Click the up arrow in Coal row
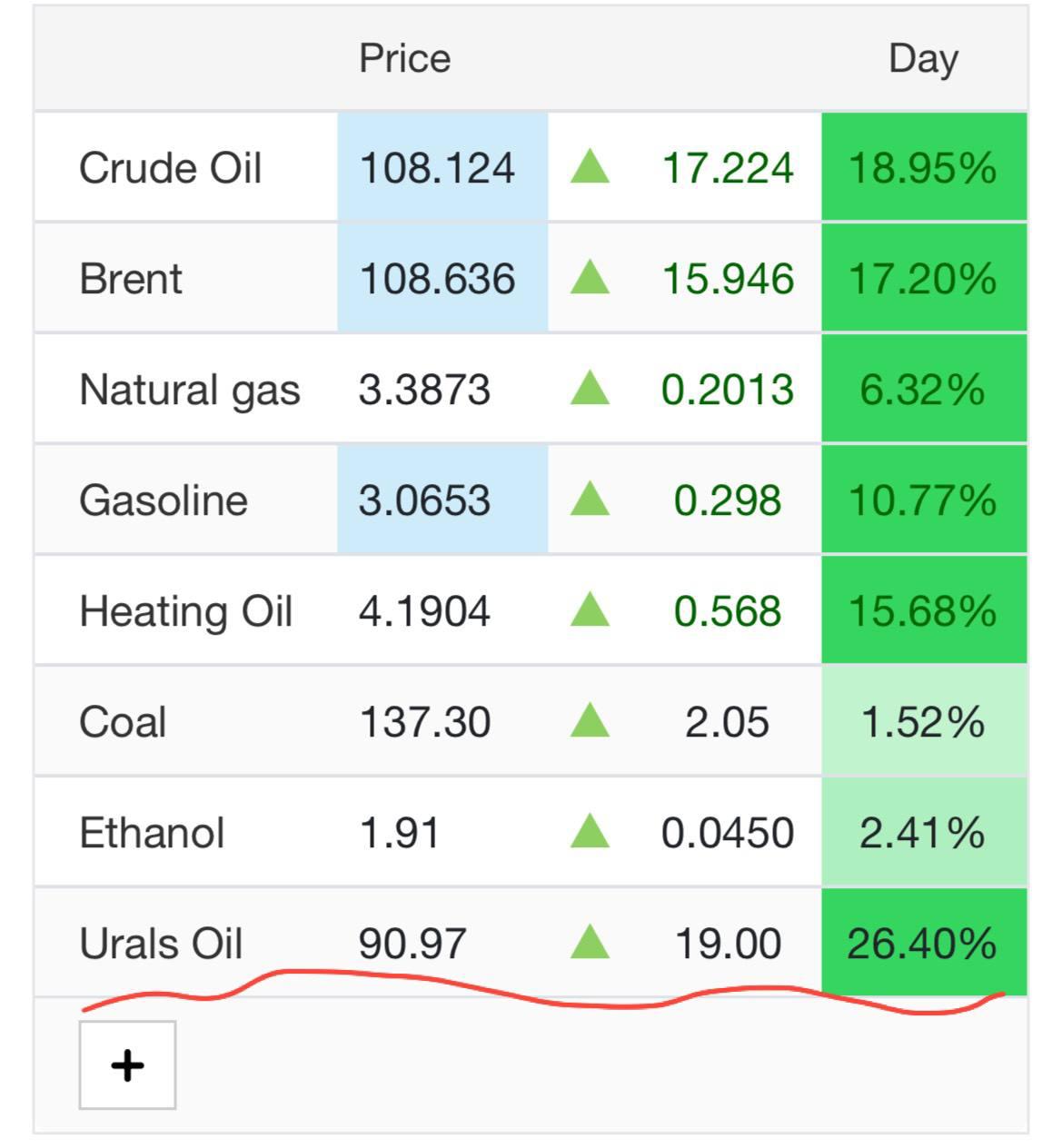Screen dimensions: 1062x1148 (590, 721)
